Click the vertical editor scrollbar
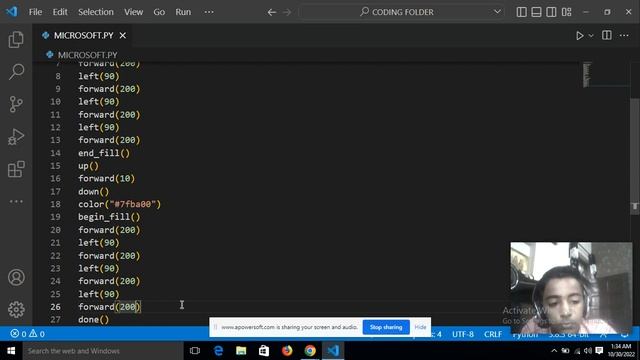The image size is (640, 360). pyautogui.click(x=634, y=155)
